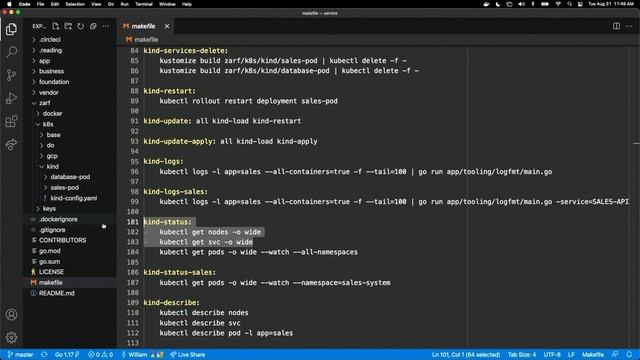The image size is (640, 360).
Task: Open the Accounts menu icon
Action: point(11,315)
